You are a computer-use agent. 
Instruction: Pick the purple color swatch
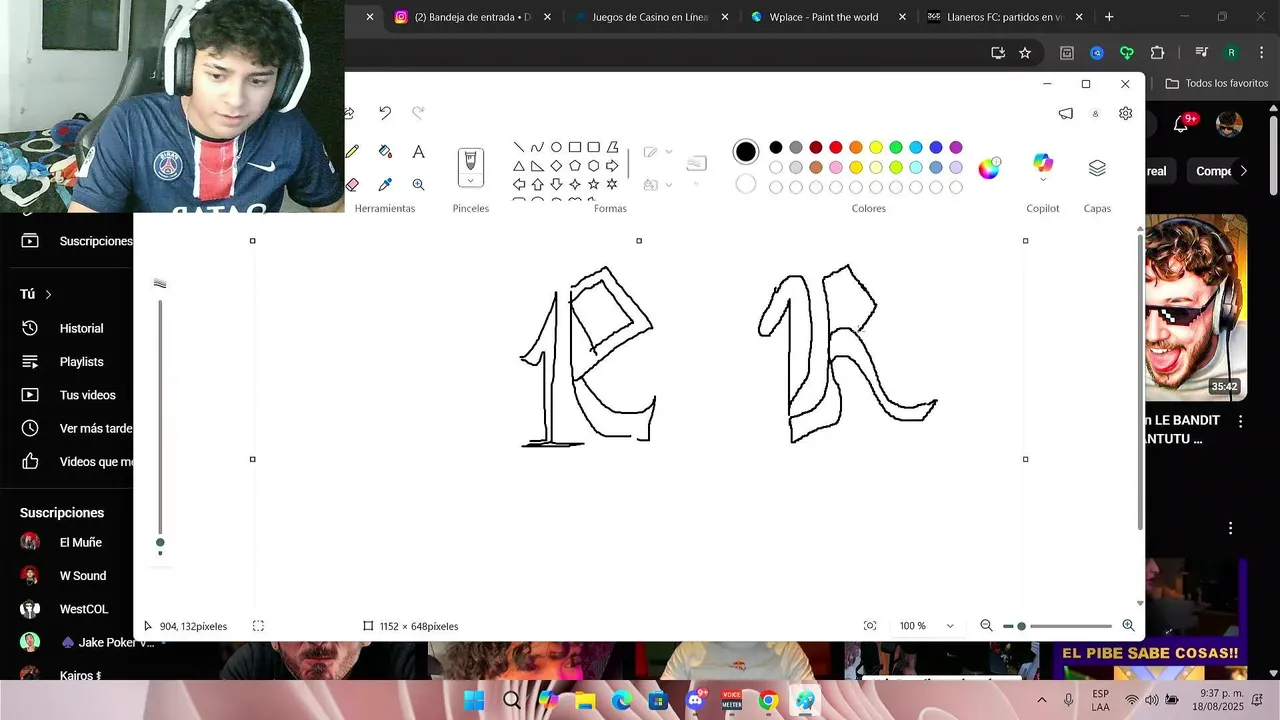coord(956,147)
